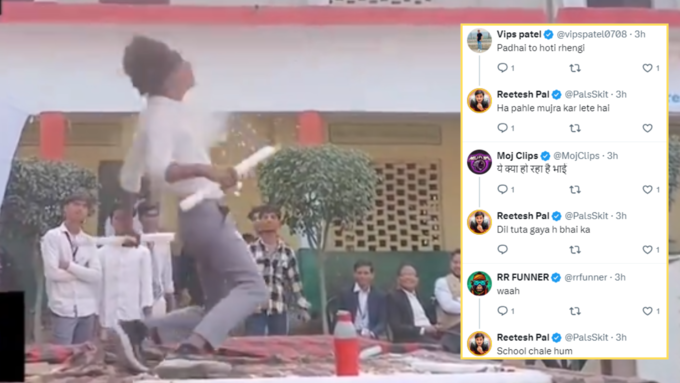680x383 pixels.
Task: Reply to Vips patel's tweet
Action: click(x=502, y=68)
